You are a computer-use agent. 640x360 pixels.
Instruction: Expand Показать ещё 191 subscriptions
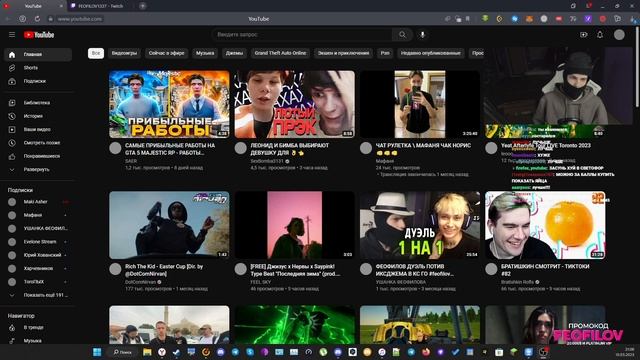pos(38,295)
